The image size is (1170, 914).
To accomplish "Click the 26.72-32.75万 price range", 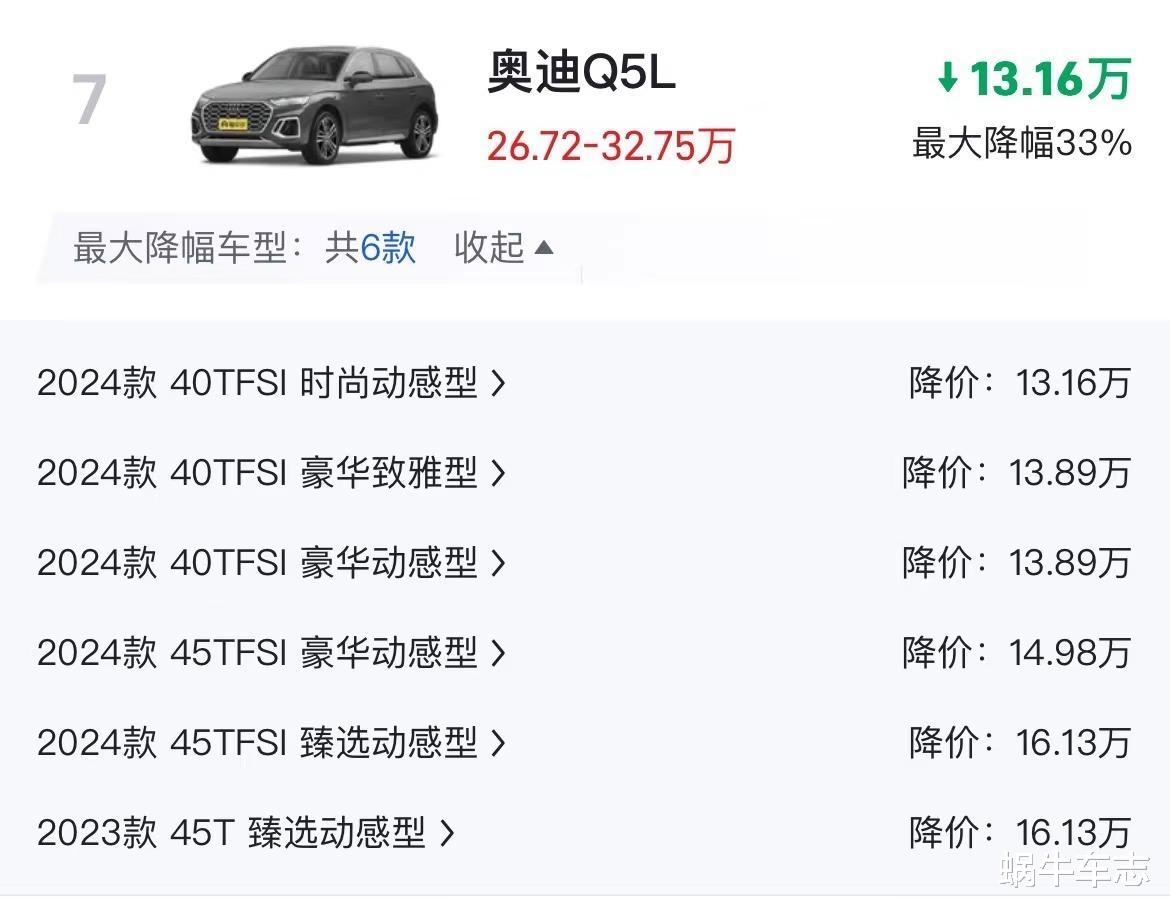I will (x=611, y=145).
